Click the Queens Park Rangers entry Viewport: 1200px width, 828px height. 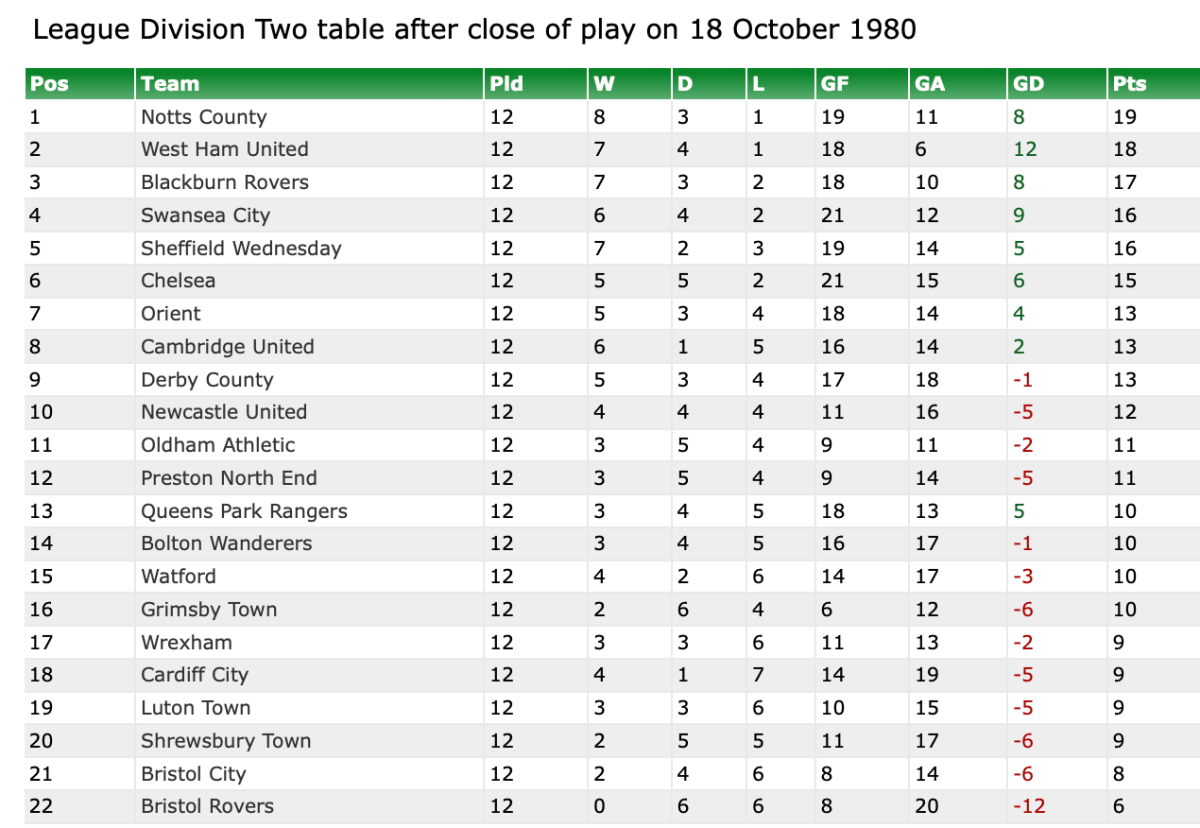point(244,511)
